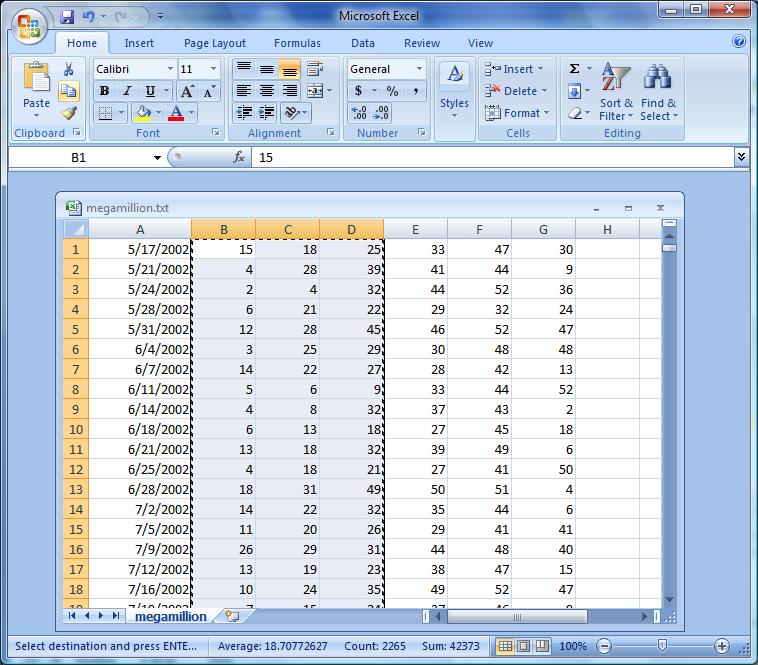This screenshot has height=665, width=758.
Task: Open the Borders dropdown arrow
Action: click(121, 113)
